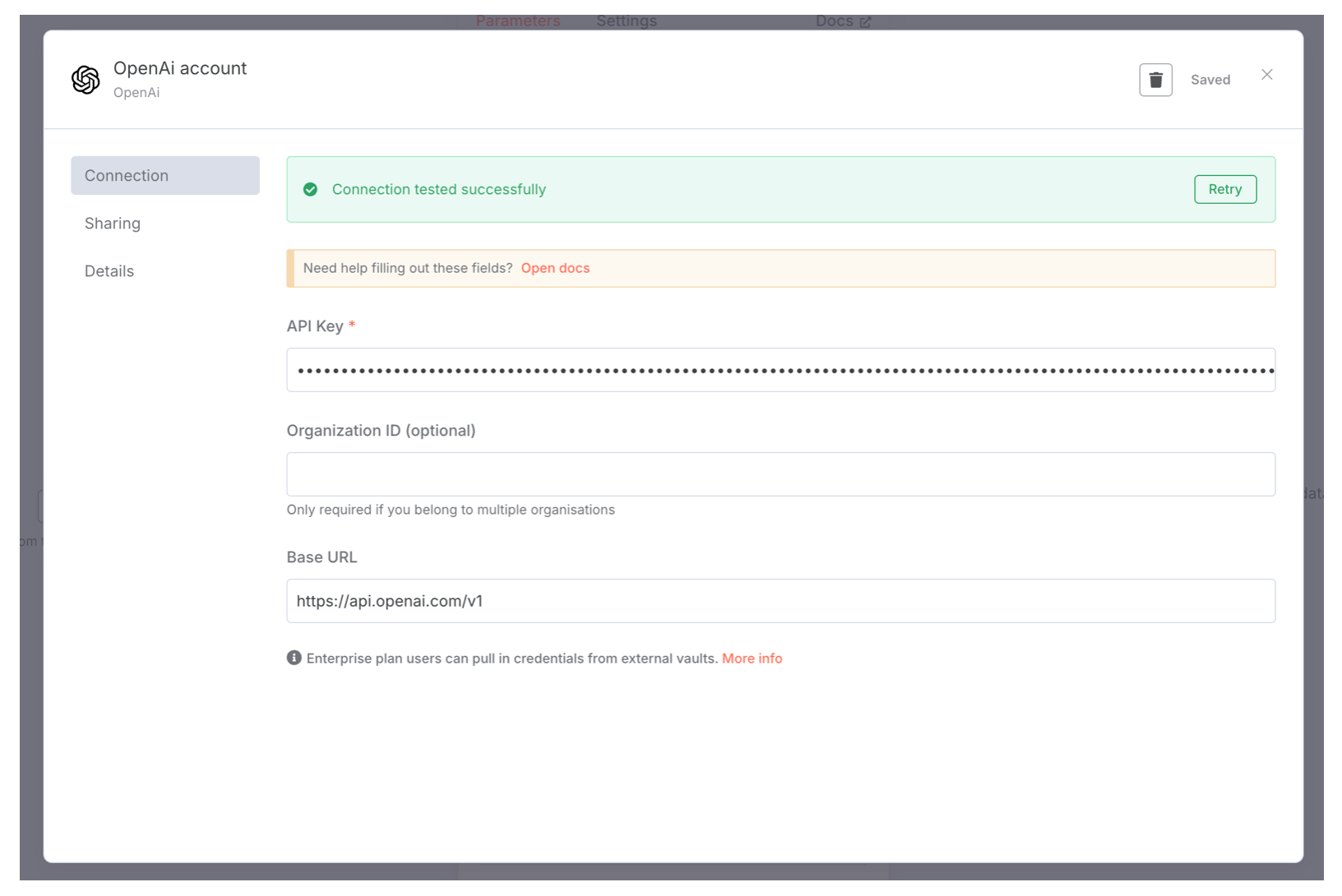Click the Saved status label
This screenshot has width=1342, height=896.
1210,80
